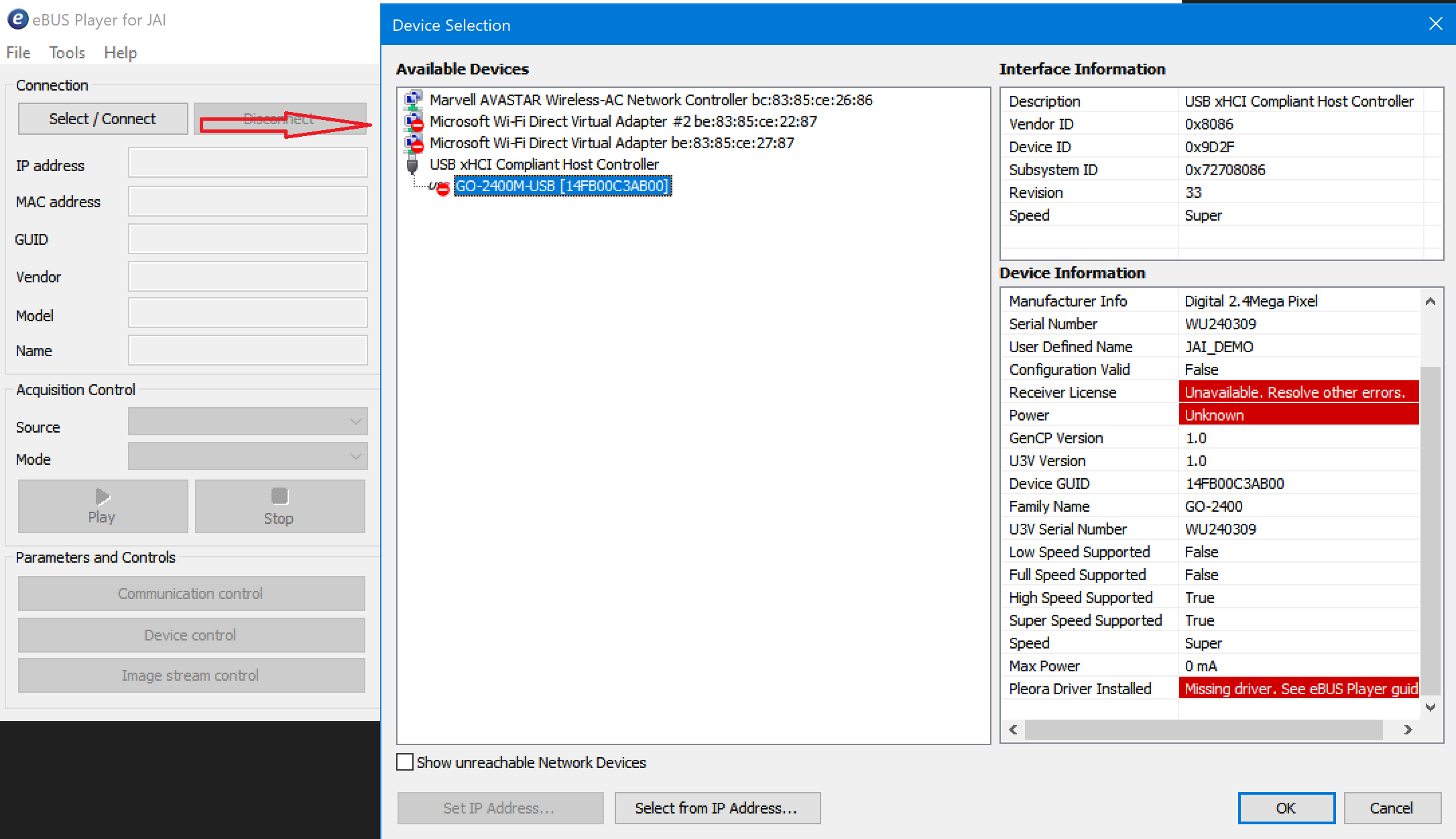Cancel the Device Selection dialog

click(1392, 808)
